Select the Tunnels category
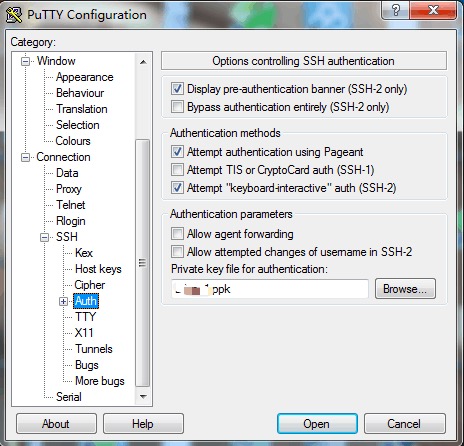464x446 pixels. [x=94, y=349]
